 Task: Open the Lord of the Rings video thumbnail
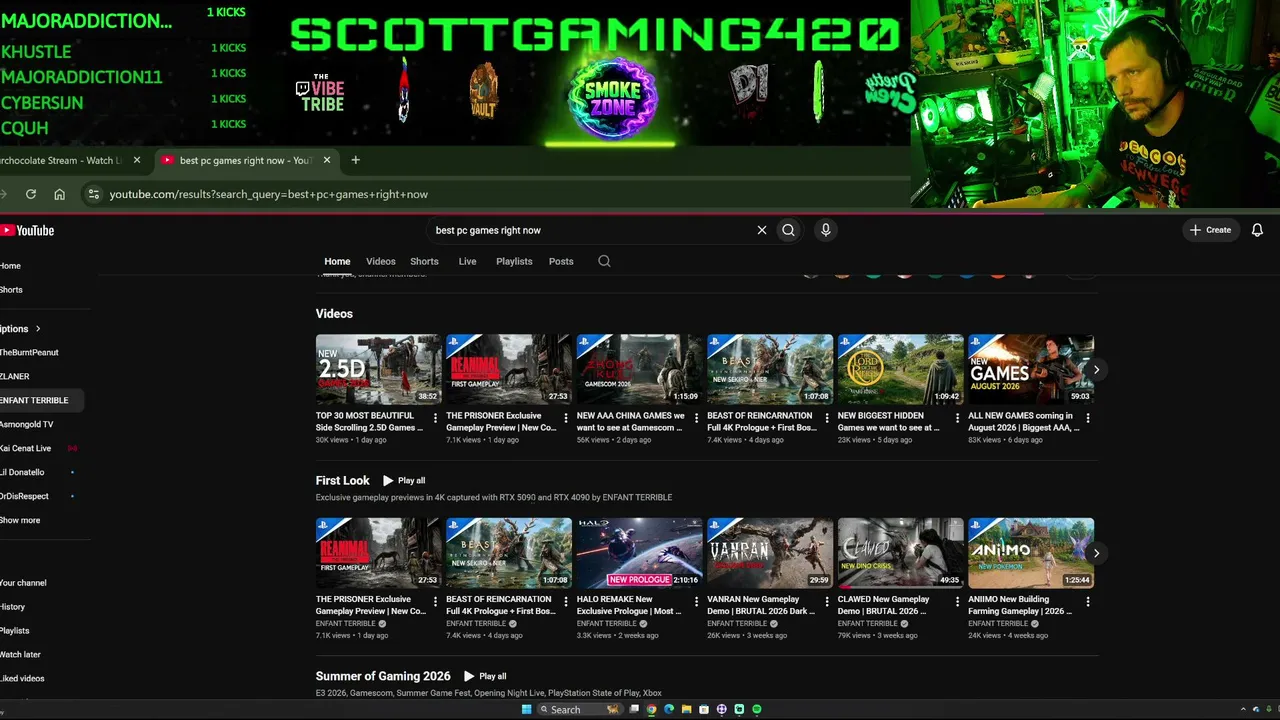tap(900, 369)
